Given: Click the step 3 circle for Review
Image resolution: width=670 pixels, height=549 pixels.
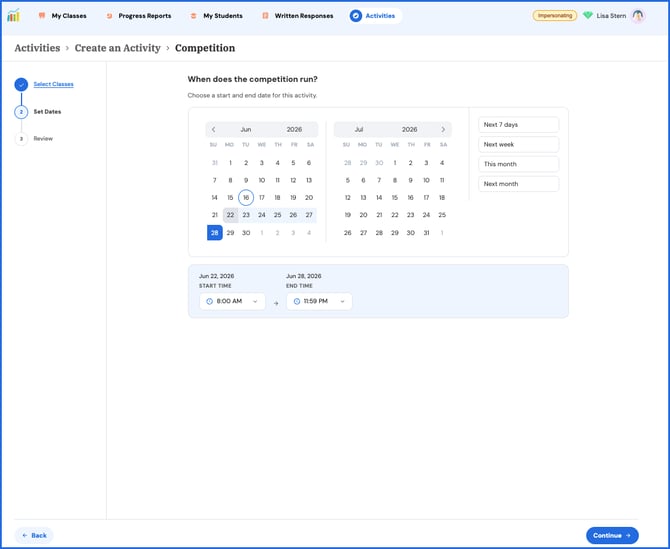Looking at the screenshot, I should (21, 139).
